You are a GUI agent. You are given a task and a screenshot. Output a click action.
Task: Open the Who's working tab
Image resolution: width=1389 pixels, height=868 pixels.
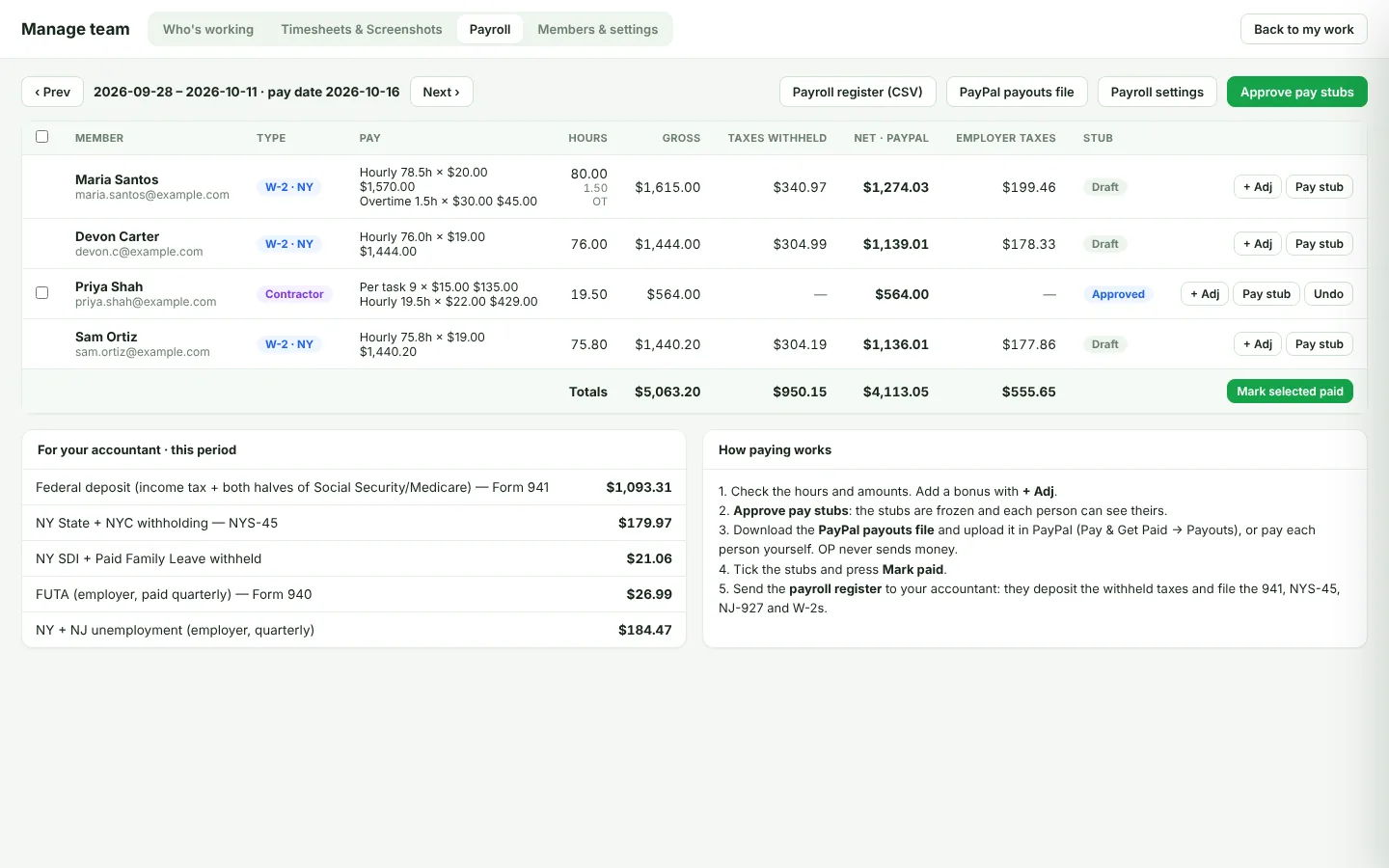[208, 29]
